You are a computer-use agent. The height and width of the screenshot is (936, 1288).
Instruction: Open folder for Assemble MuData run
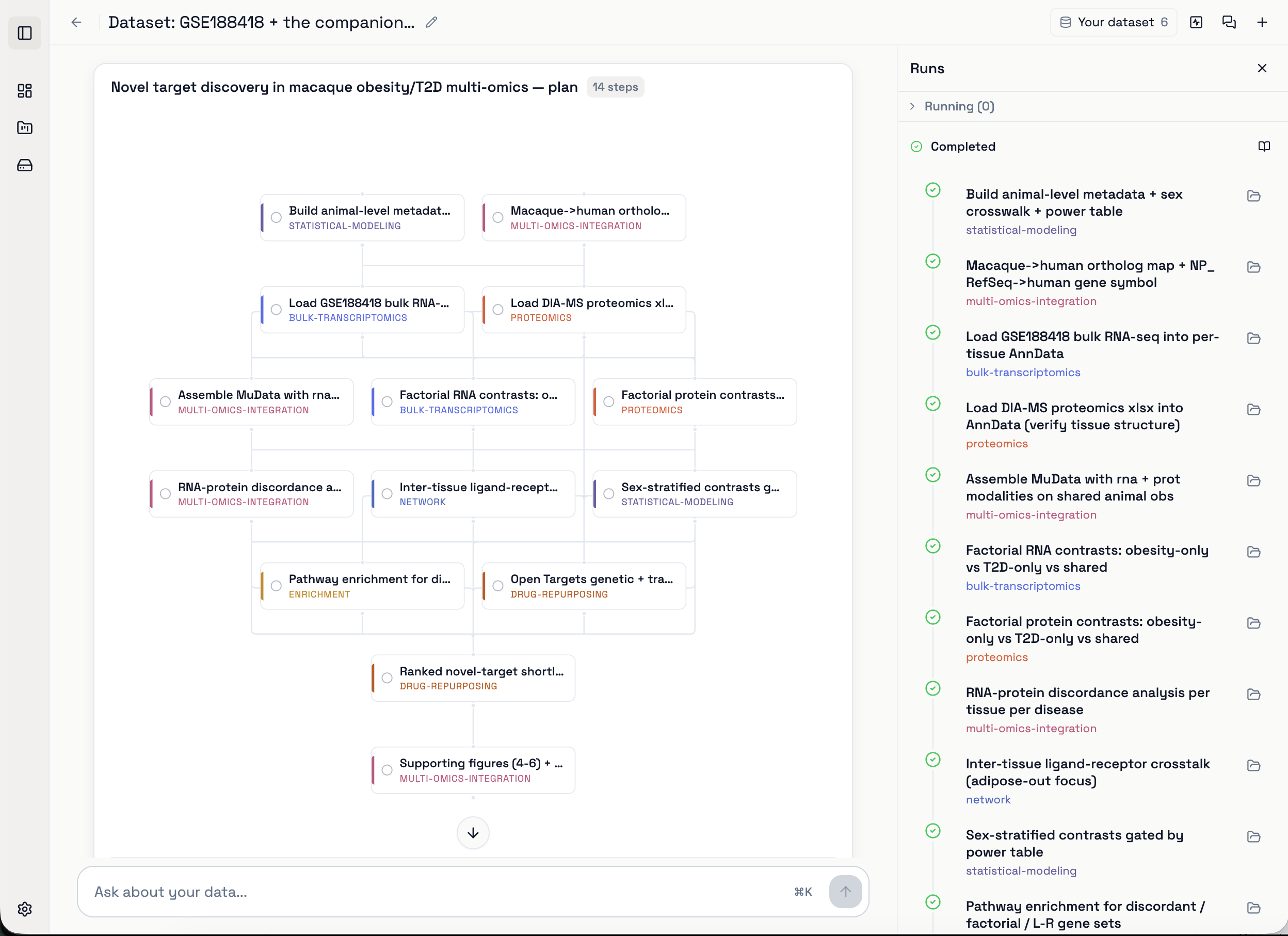[x=1254, y=480]
